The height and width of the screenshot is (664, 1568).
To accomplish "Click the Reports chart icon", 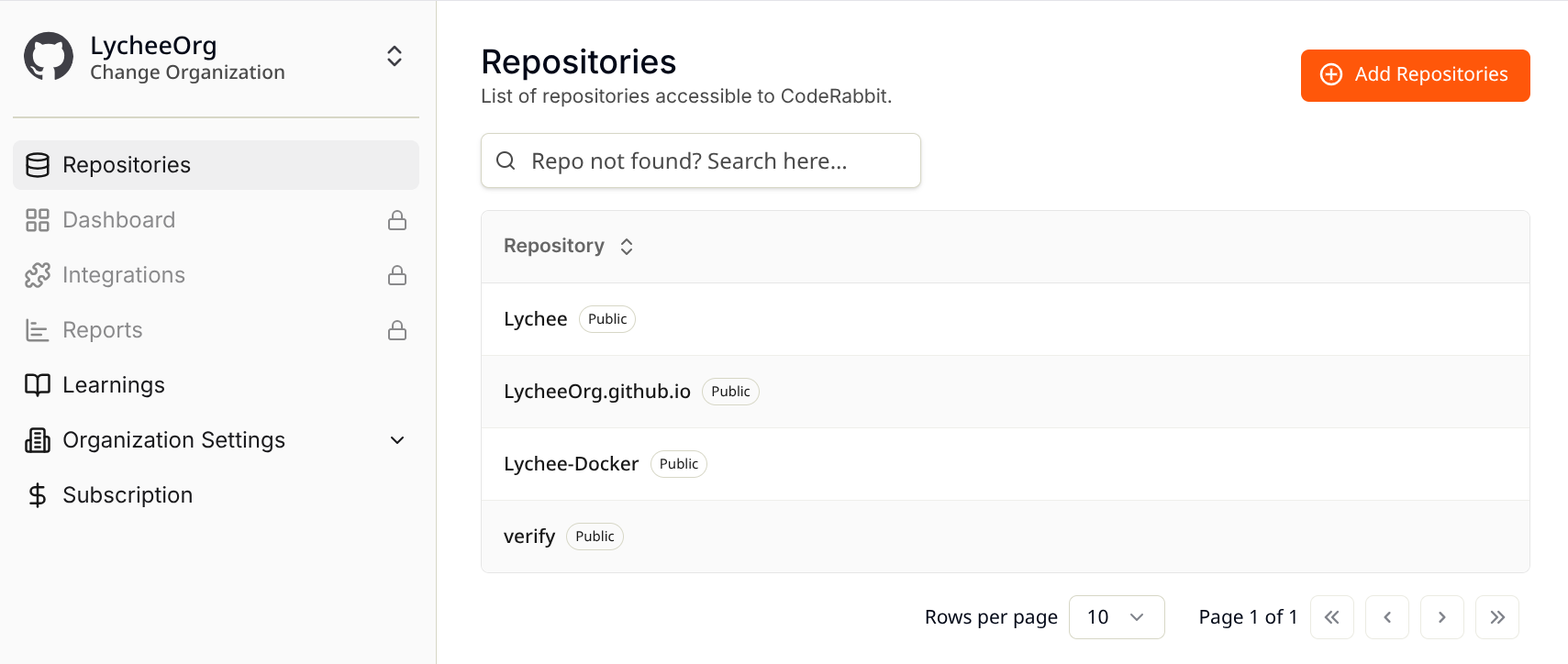I will pos(38,330).
